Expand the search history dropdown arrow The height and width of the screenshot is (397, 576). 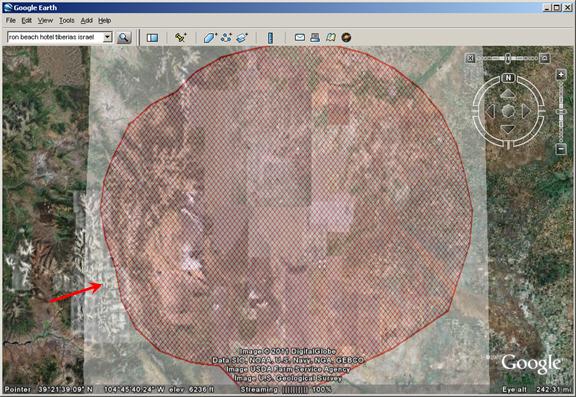coord(107,37)
